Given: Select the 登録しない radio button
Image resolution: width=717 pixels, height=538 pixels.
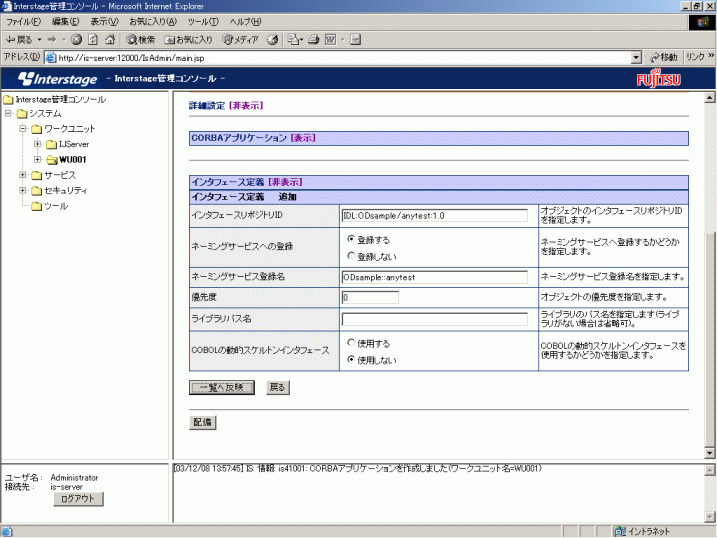Looking at the screenshot, I should (351, 256).
